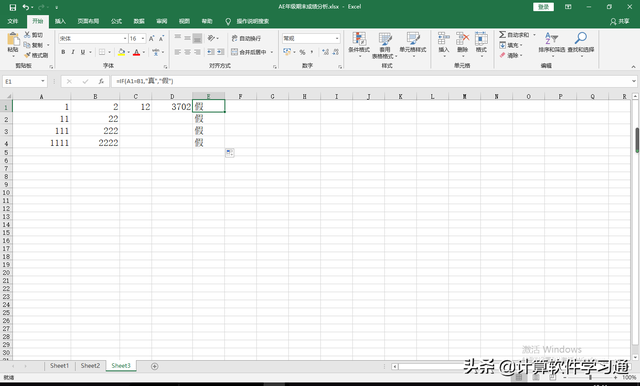This screenshot has width=640, height=386.
Task: Expand the formula bar chevron
Action: (634, 81)
